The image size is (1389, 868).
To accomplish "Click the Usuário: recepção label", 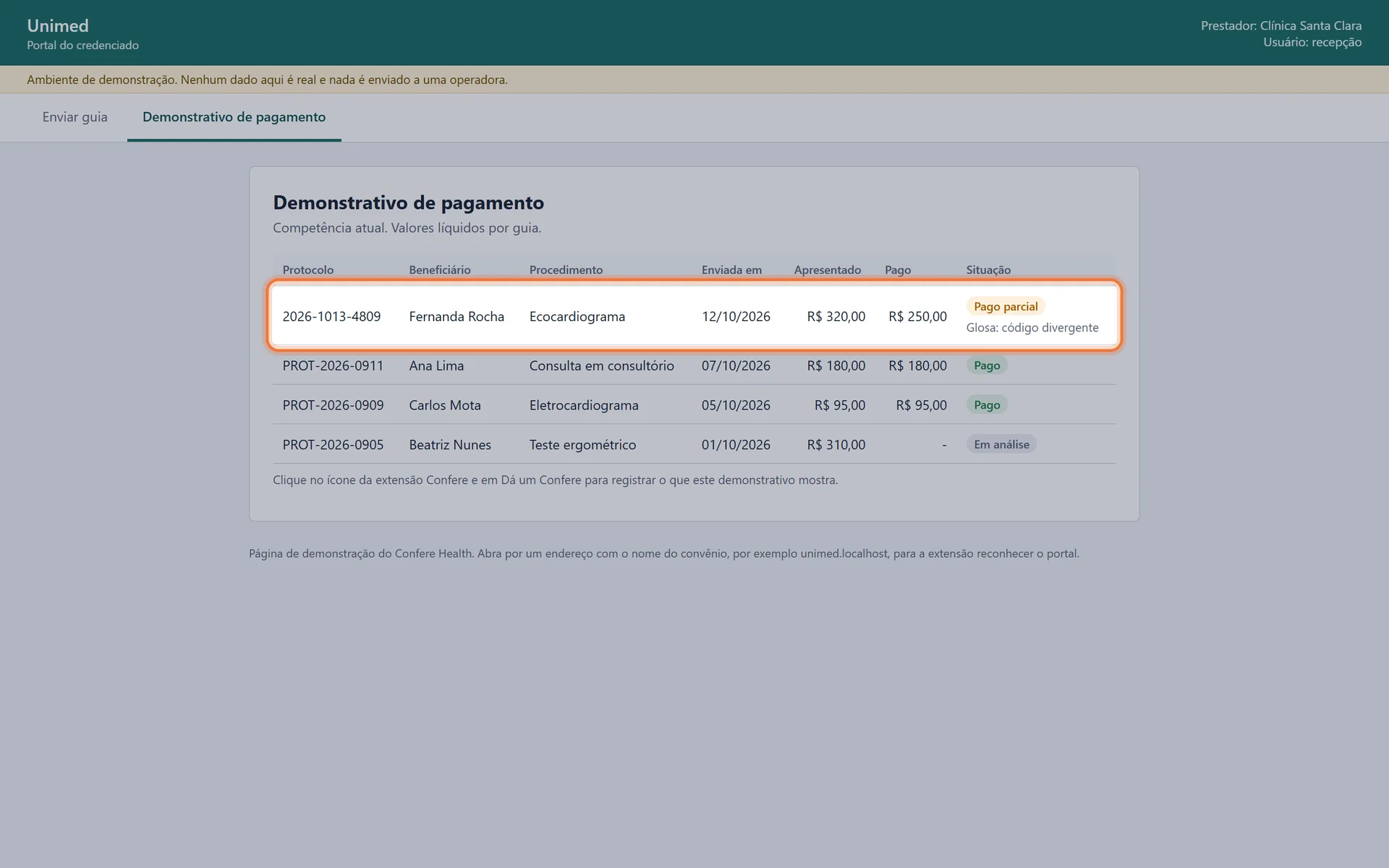I will click(1312, 42).
